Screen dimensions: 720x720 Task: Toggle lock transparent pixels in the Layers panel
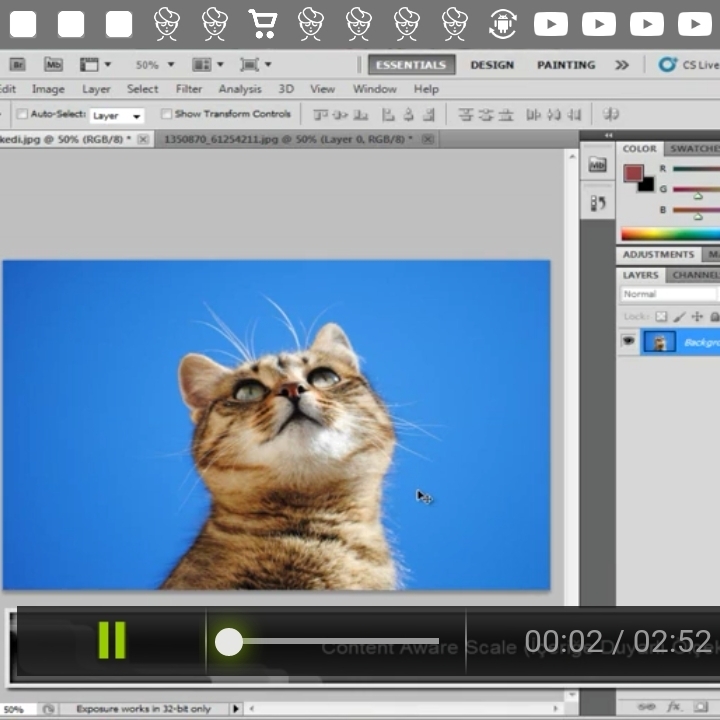[661, 316]
